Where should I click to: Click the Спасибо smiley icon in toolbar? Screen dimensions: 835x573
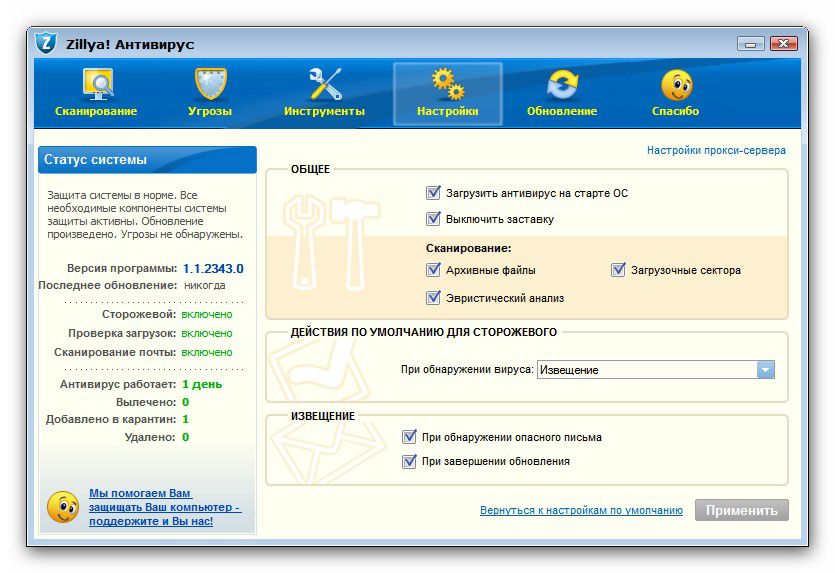click(676, 85)
